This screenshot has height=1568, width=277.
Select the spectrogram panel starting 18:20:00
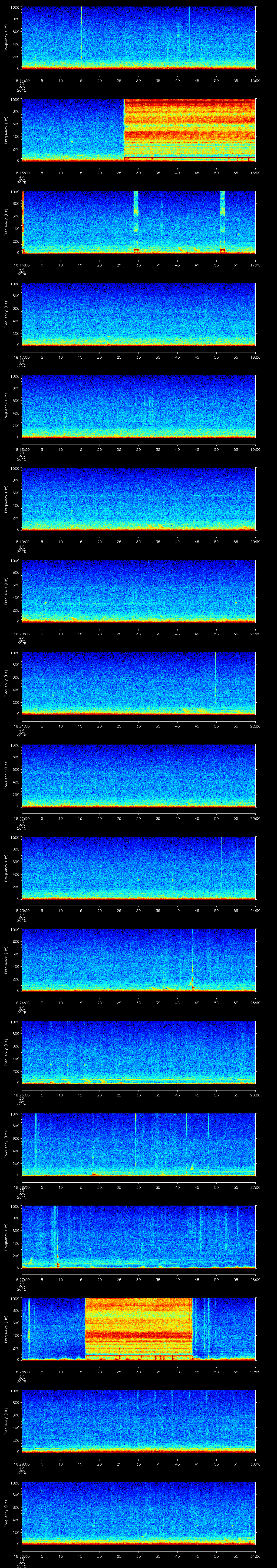(138, 591)
